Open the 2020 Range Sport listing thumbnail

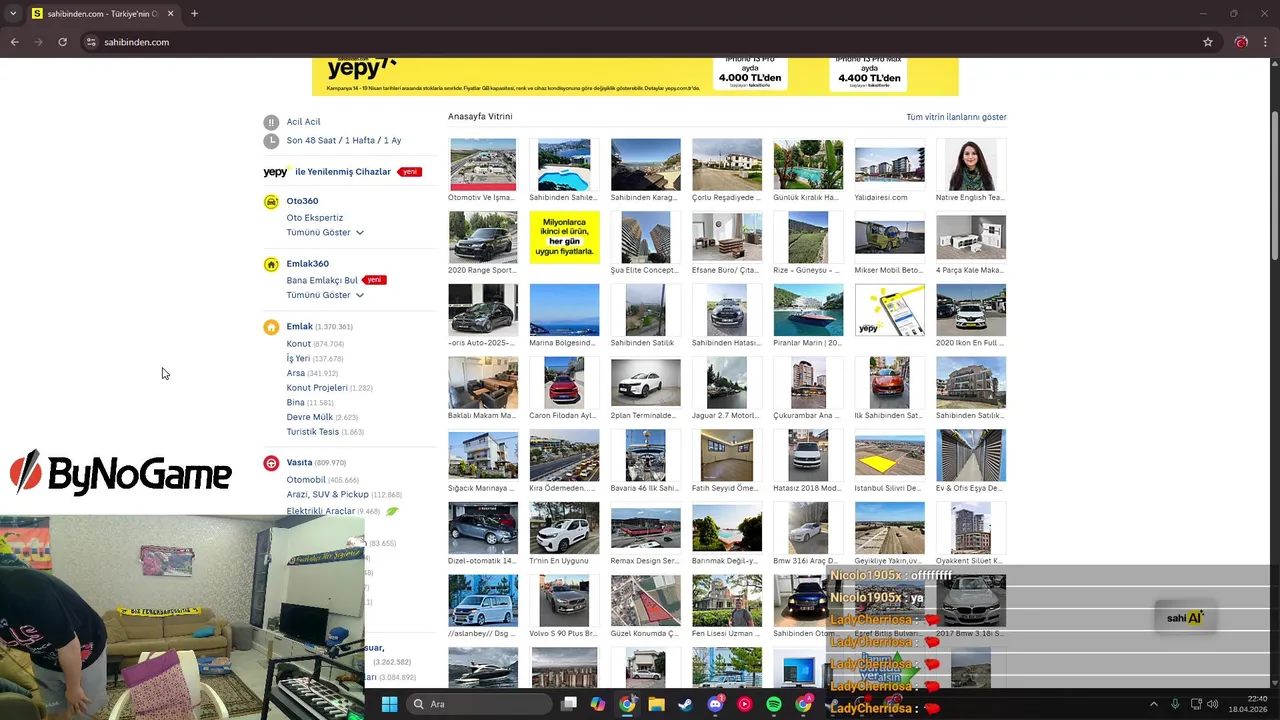point(483,237)
